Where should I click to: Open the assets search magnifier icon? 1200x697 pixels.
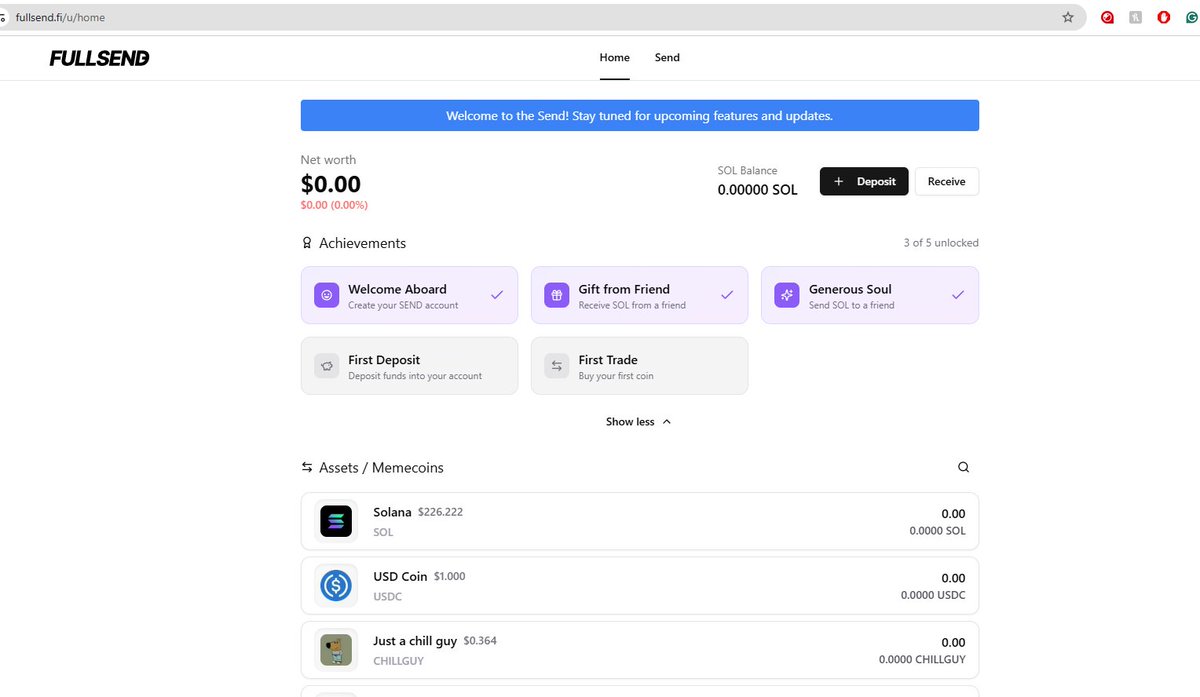(x=964, y=467)
